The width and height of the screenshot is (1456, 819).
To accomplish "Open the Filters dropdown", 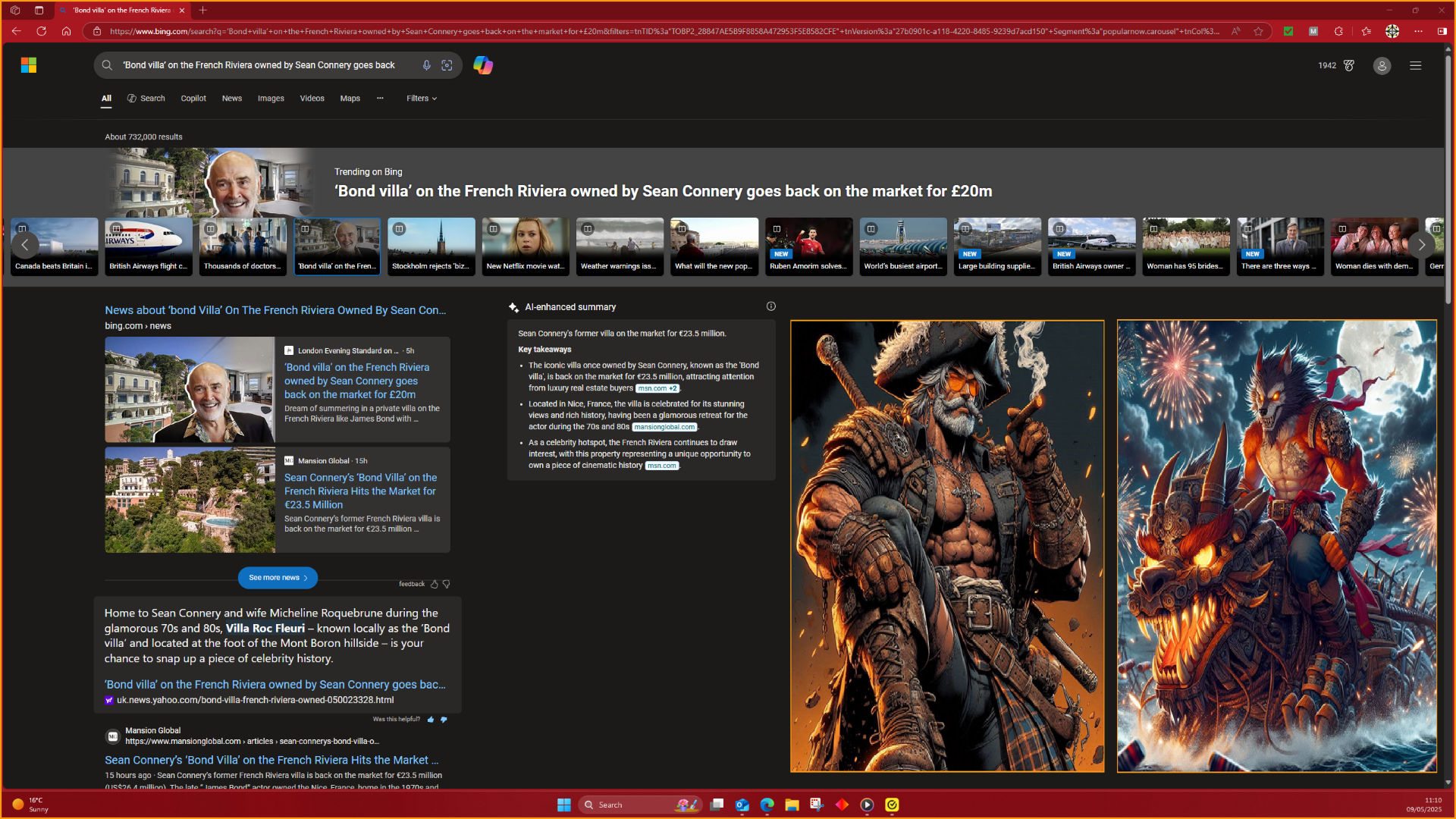I will [422, 99].
